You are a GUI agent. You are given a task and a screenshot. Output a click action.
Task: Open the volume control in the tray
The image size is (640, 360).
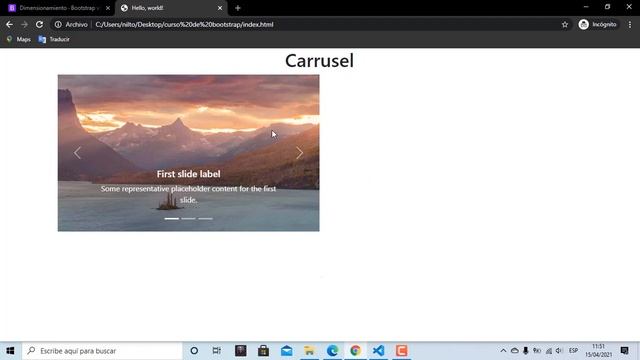coord(559,351)
